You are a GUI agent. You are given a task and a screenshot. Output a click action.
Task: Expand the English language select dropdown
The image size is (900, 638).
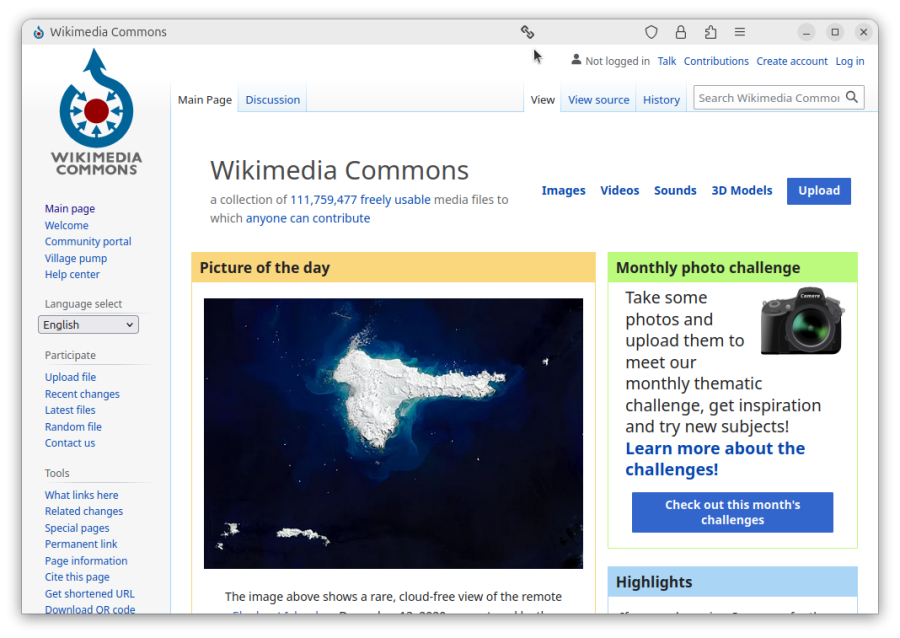coord(88,325)
